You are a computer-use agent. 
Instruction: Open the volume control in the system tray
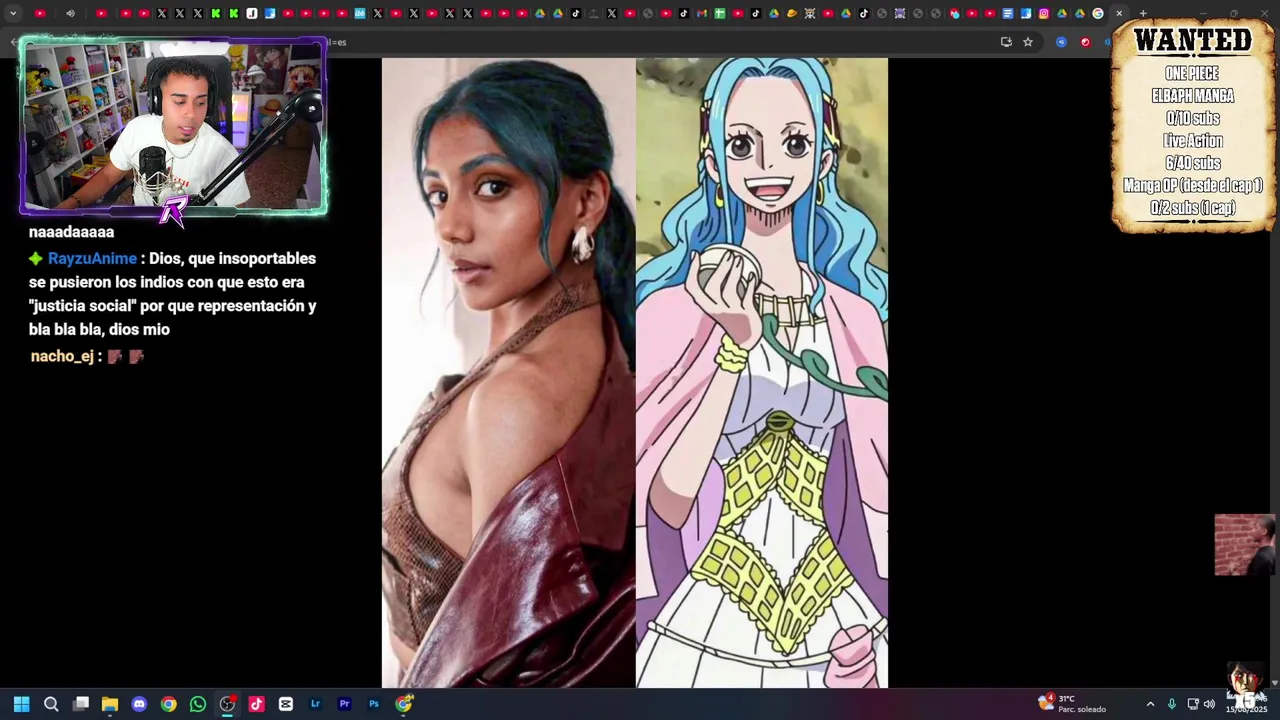[1209, 704]
